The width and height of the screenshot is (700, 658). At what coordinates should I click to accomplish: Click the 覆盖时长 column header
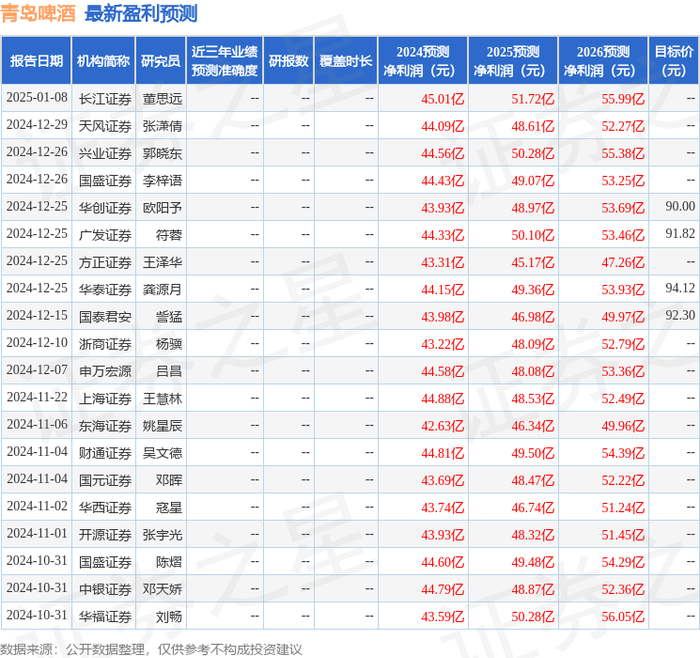click(346, 61)
